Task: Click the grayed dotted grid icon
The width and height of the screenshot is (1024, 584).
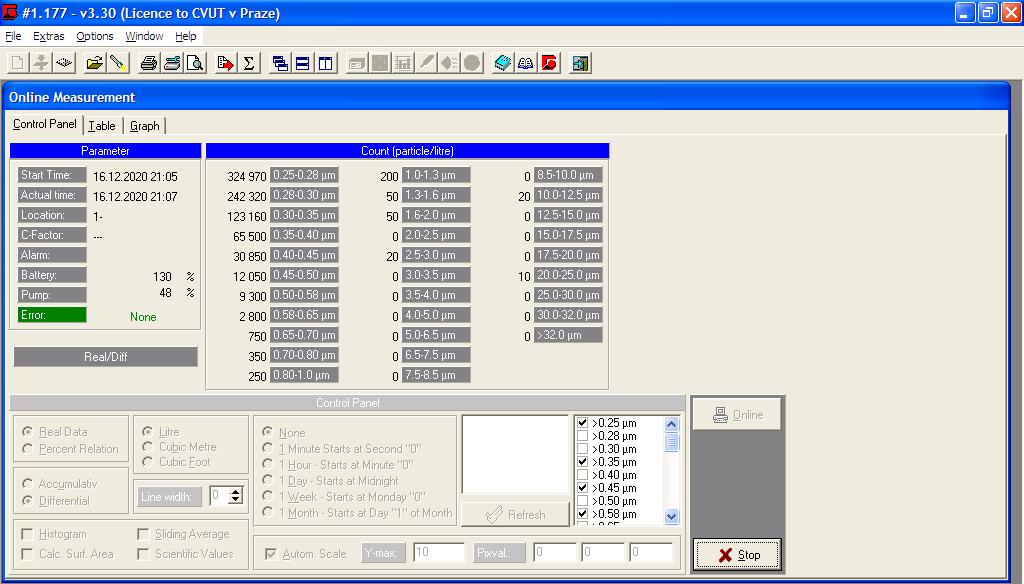Action: (380, 63)
